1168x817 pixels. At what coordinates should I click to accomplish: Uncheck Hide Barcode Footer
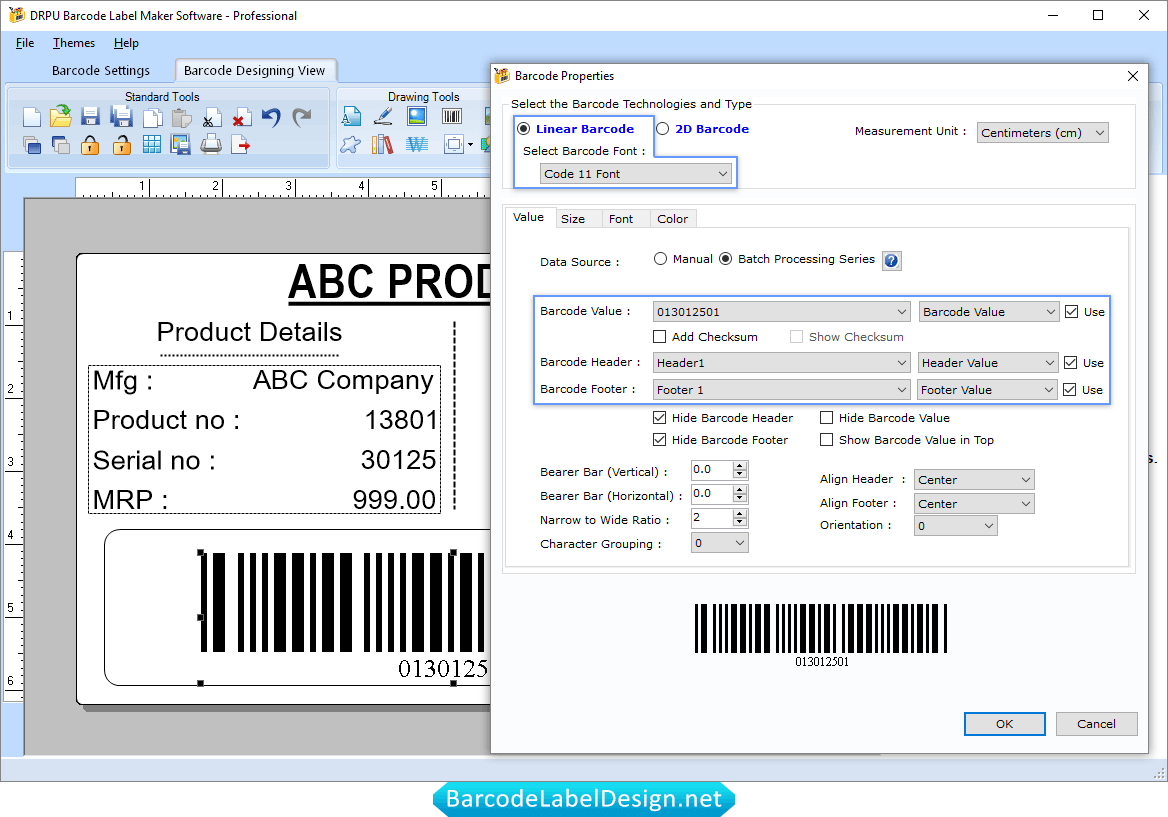click(659, 439)
